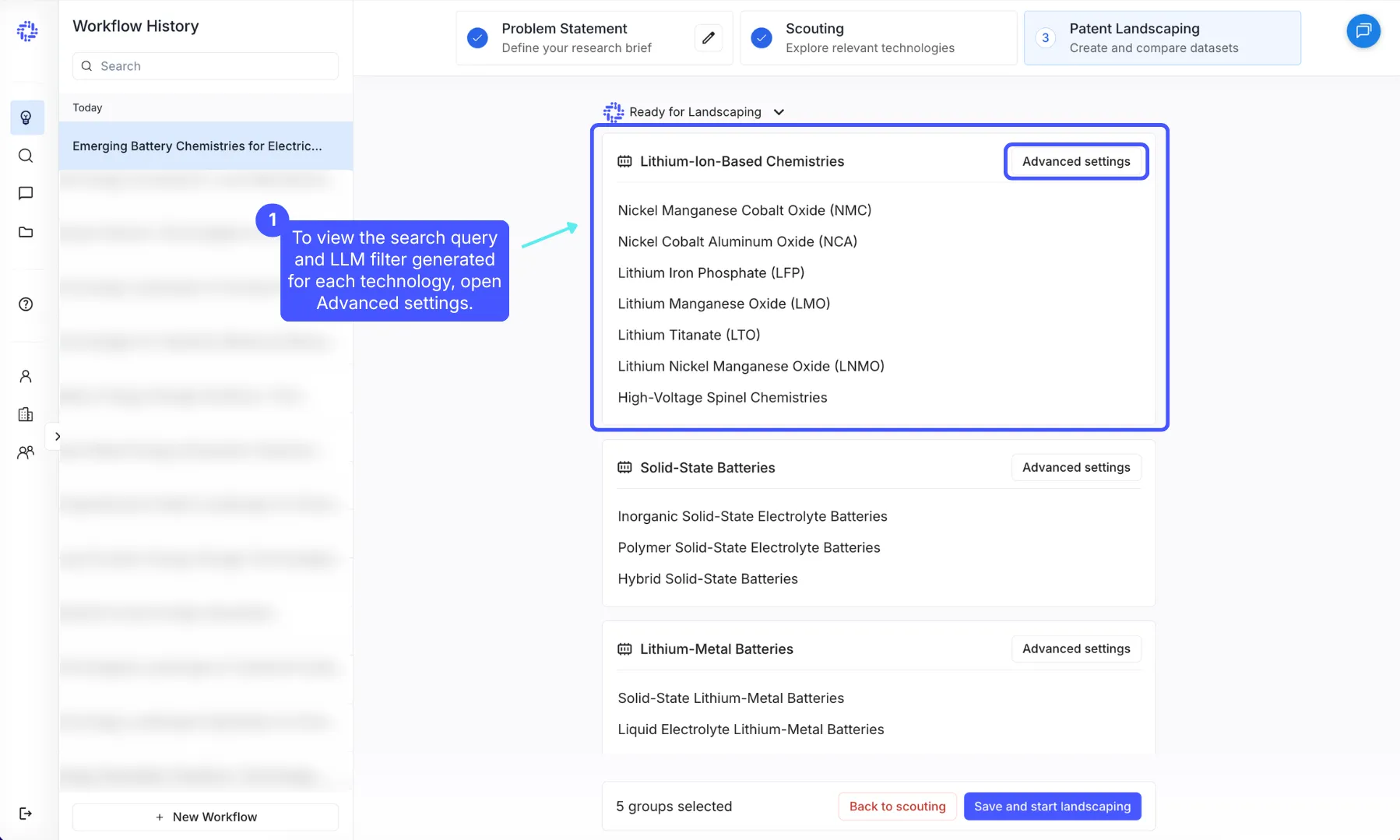Image resolution: width=1400 pixels, height=840 pixels.
Task: Open the chat bubble icon in sidebar
Action: pyautogui.click(x=26, y=193)
